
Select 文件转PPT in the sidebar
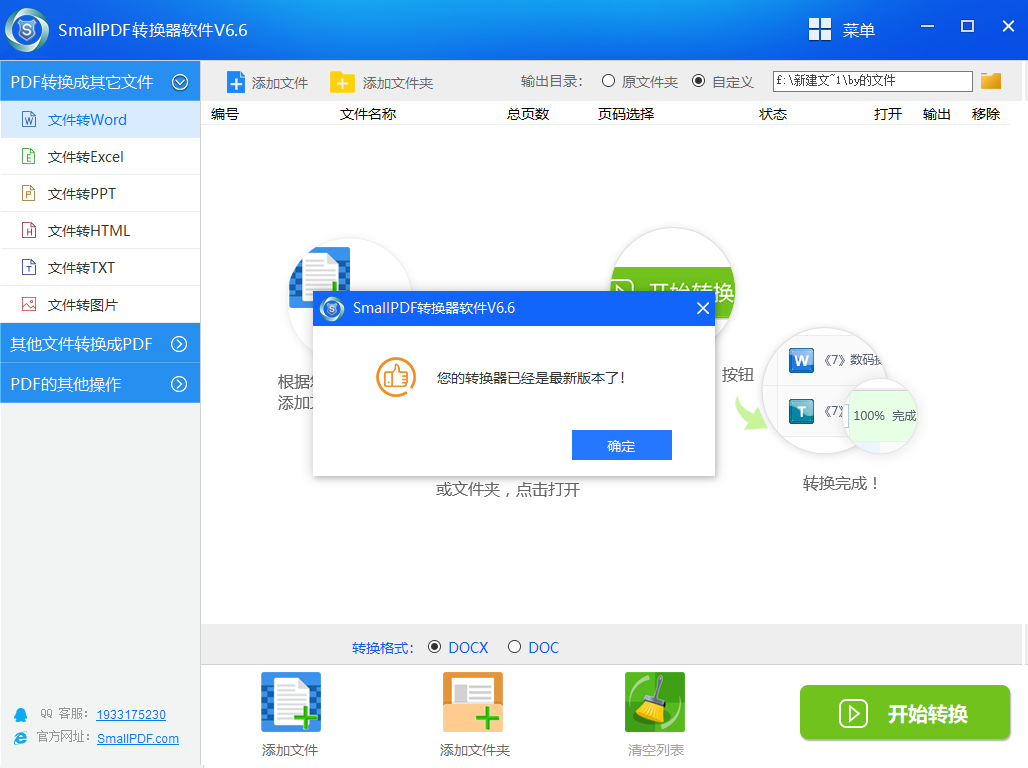coord(100,193)
